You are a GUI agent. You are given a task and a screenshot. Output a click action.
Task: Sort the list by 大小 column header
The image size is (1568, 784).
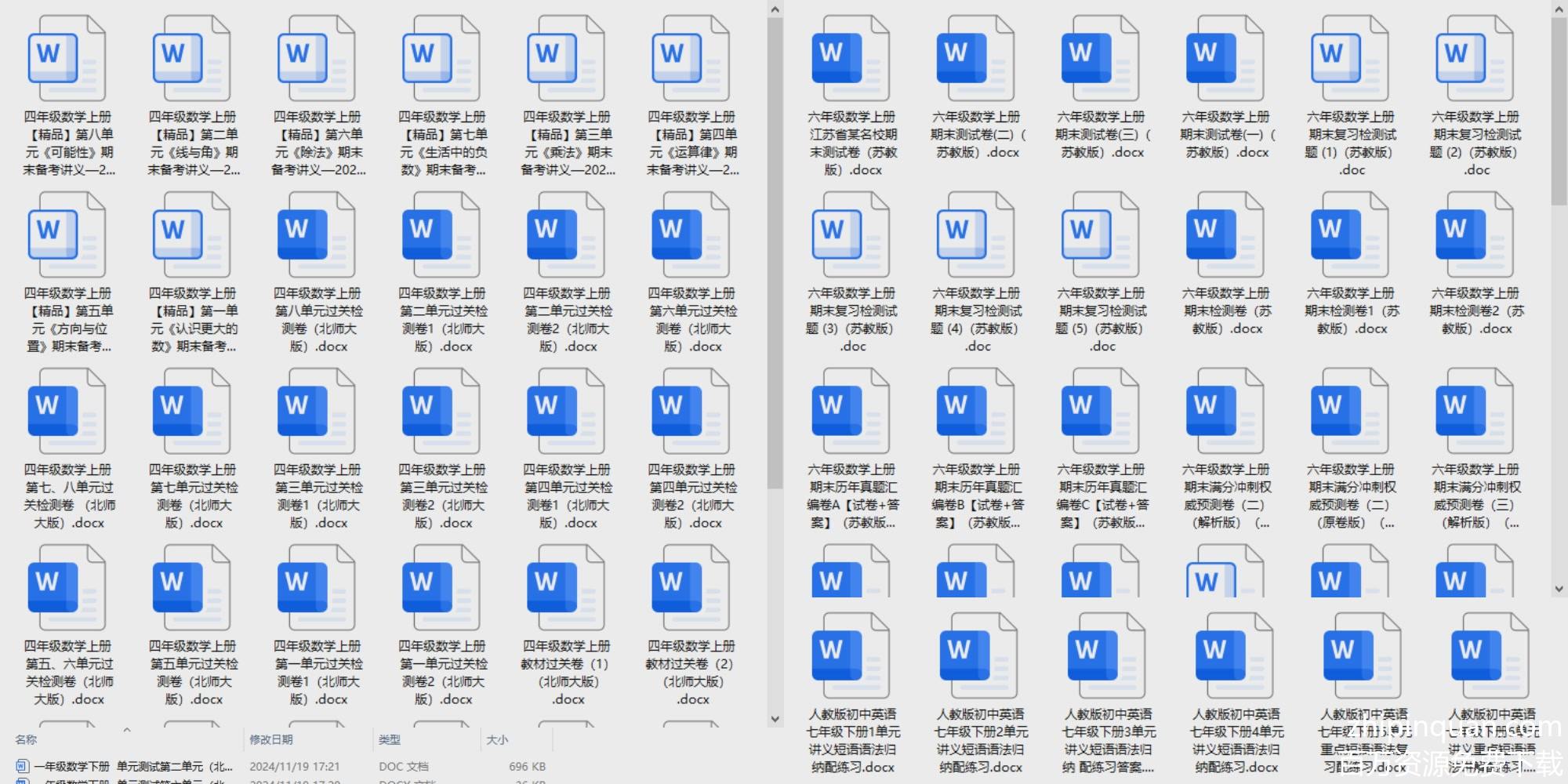click(497, 739)
